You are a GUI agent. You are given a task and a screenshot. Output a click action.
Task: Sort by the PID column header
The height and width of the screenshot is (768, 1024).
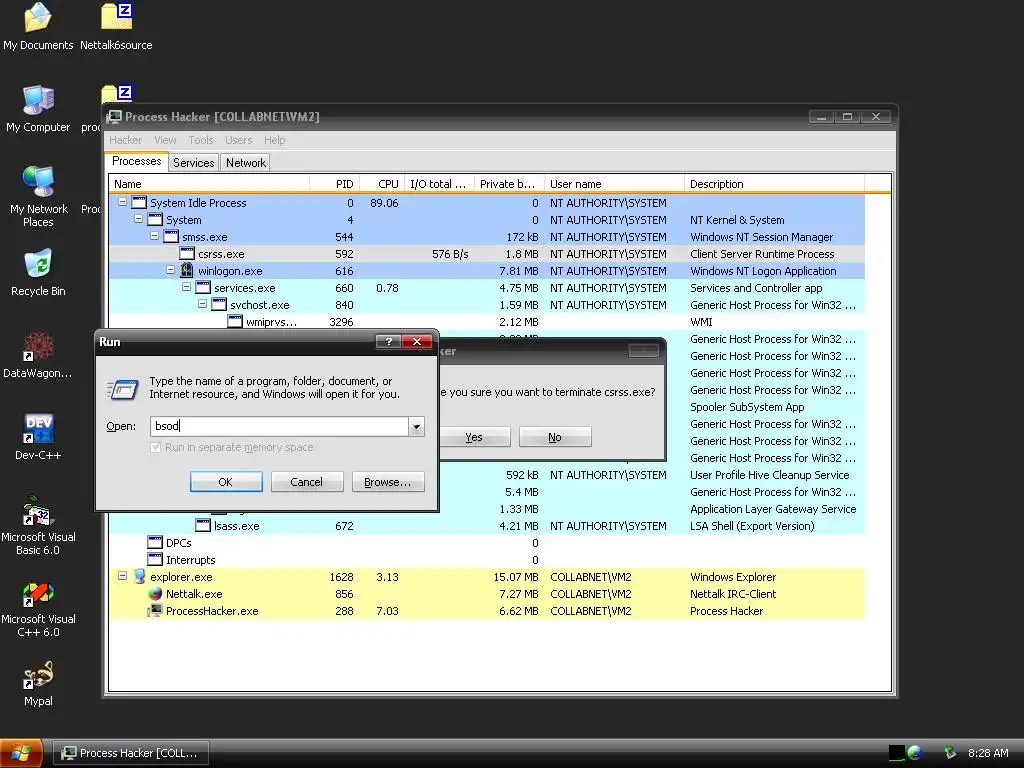pyautogui.click(x=334, y=184)
